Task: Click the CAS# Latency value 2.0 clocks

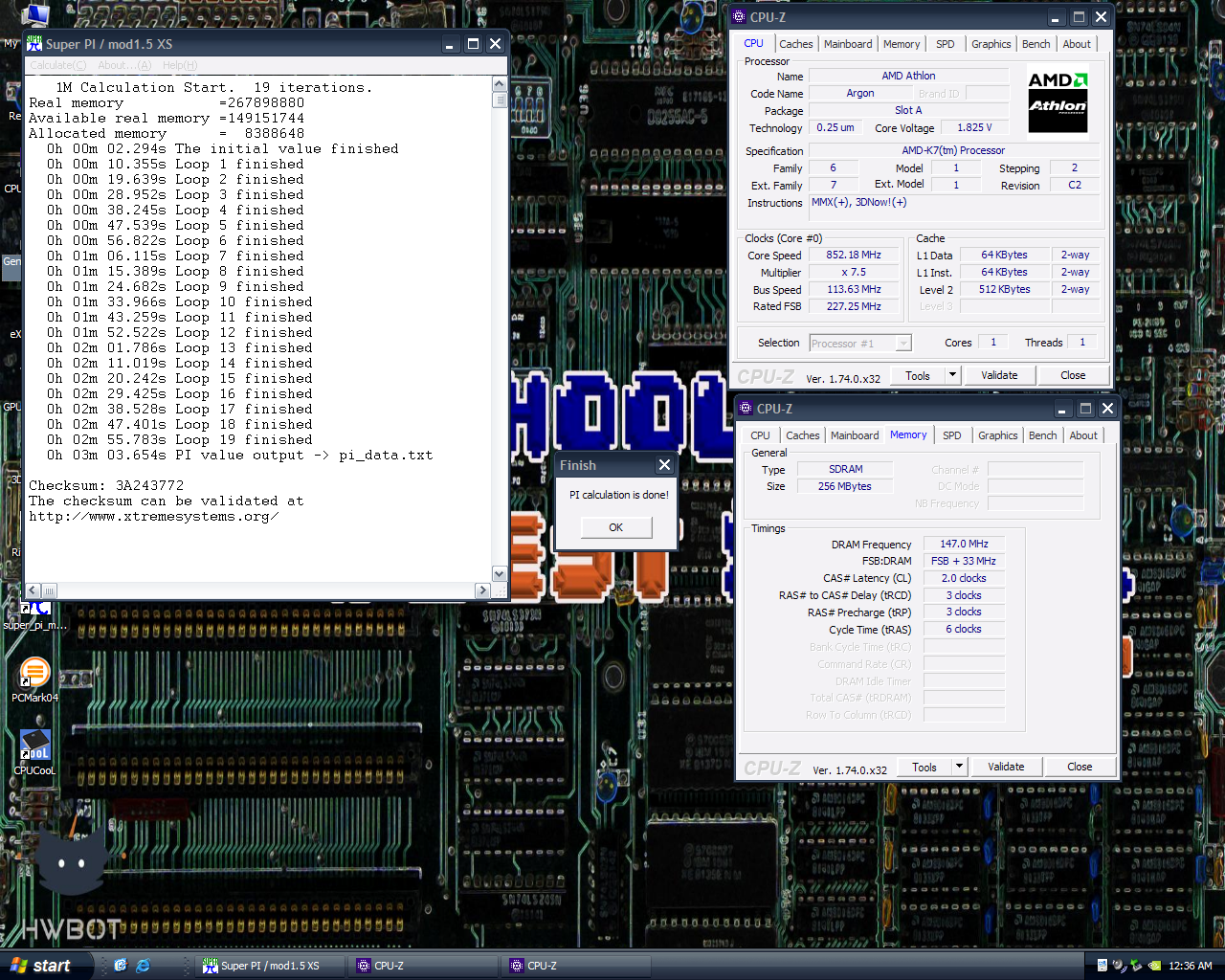Action: 964,578
